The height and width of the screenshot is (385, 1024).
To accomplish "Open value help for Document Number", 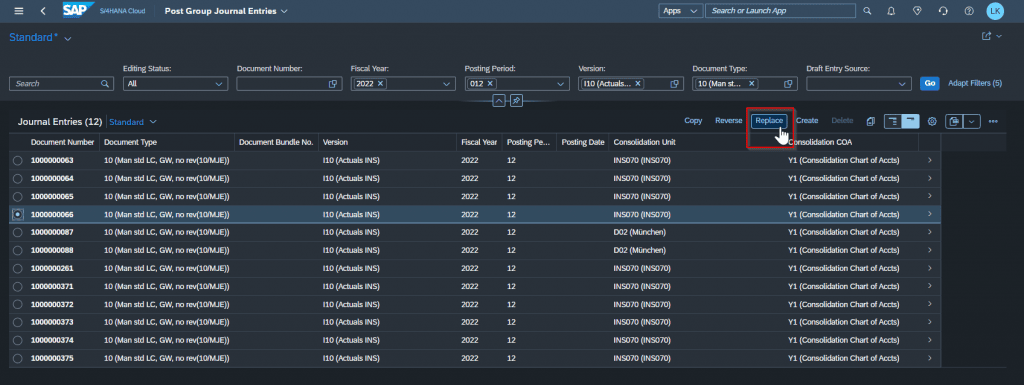I will click(333, 84).
